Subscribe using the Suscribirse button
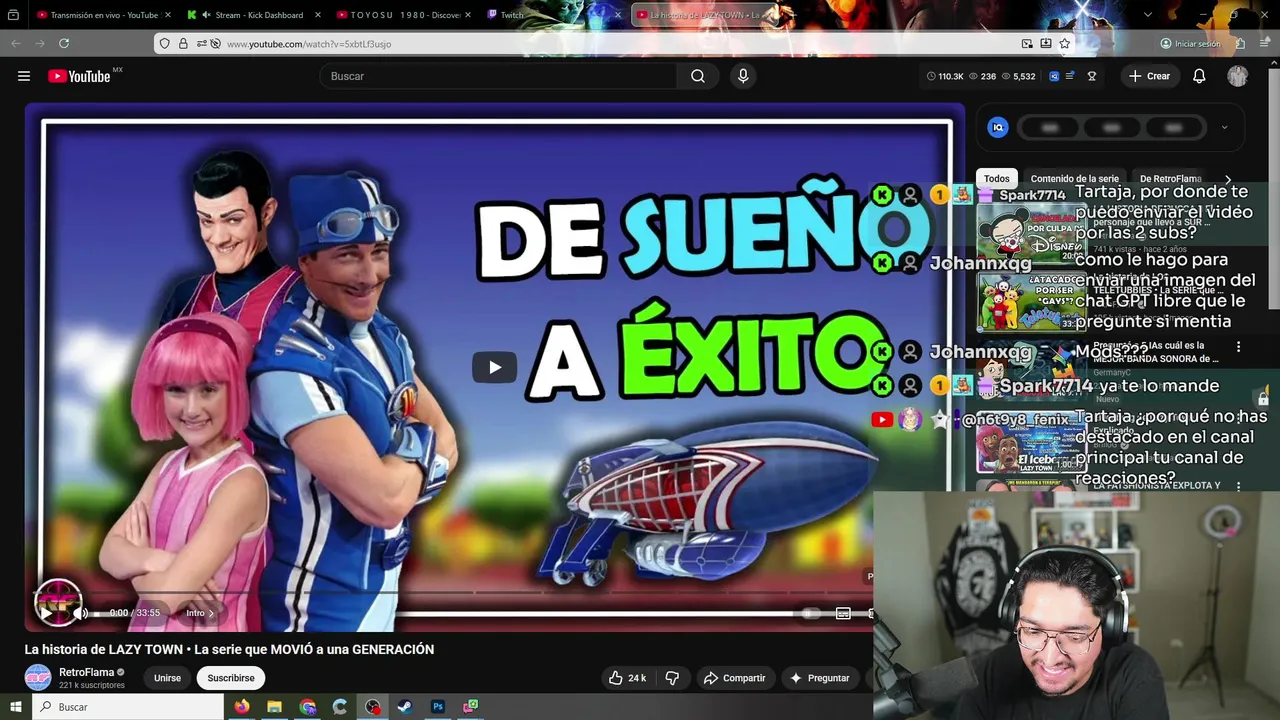The height and width of the screenshot is (720, 1280). (x=231, y=678)
